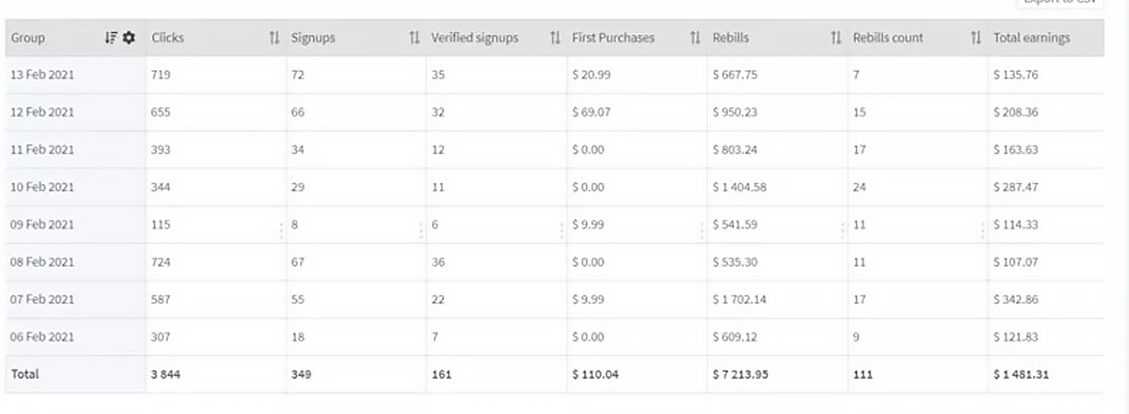
Task: Click the Group column header label
Action: pyautogui.click(x=28, y=38)
